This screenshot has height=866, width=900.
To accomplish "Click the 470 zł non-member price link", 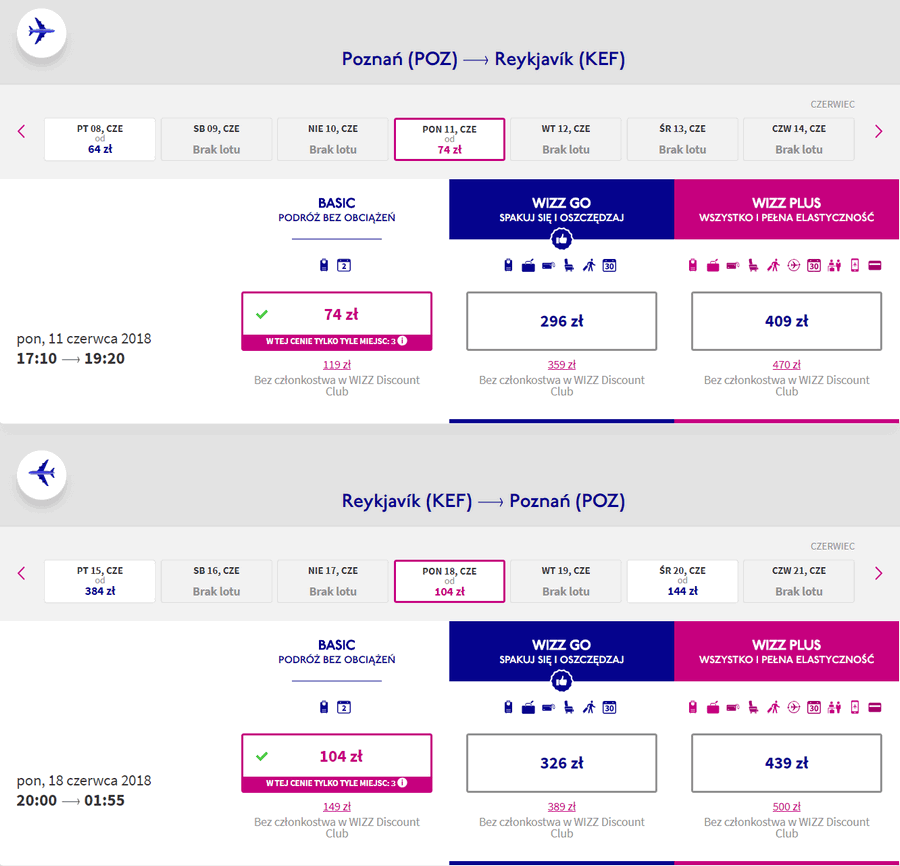I will click(x=786, y=364).
